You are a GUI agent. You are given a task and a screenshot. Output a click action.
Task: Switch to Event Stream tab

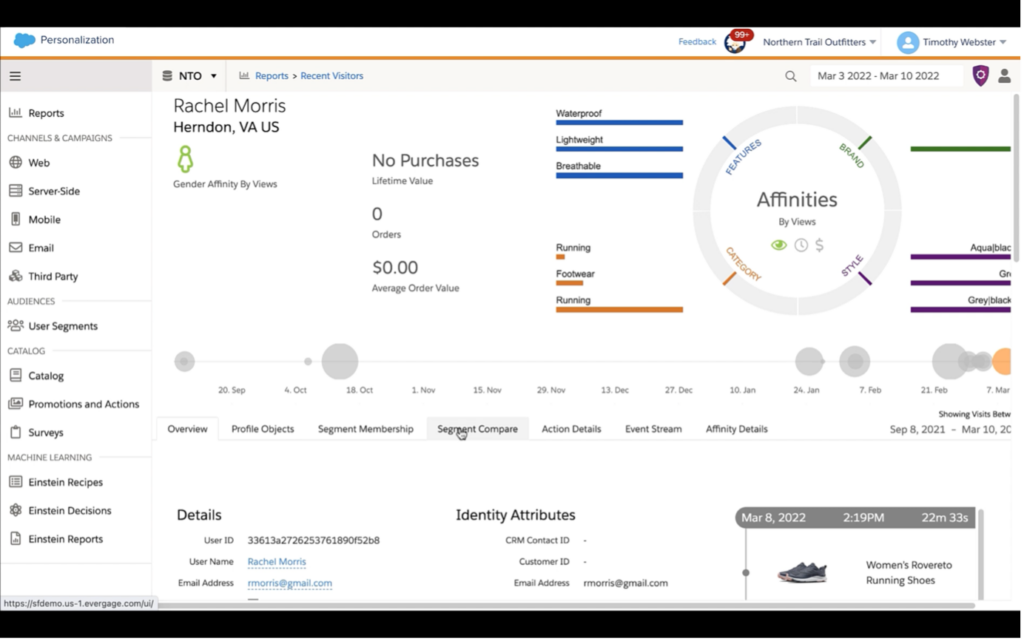coord(653,429)
